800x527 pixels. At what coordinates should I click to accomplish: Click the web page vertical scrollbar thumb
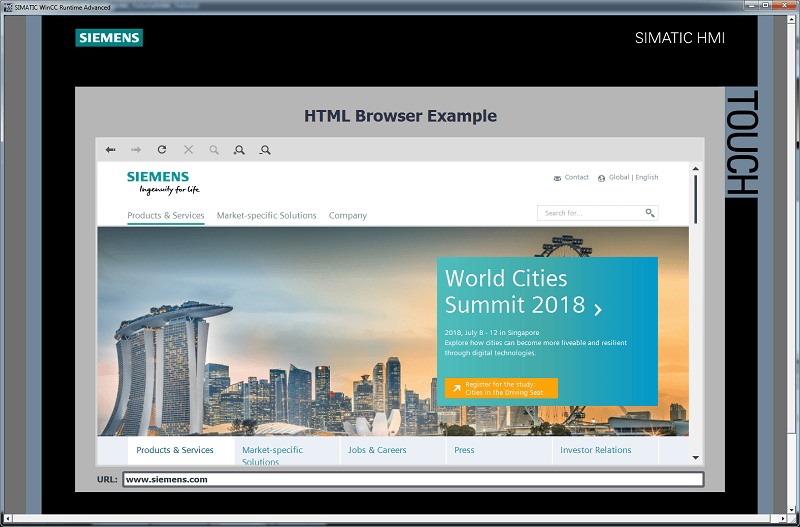(695, 199)
